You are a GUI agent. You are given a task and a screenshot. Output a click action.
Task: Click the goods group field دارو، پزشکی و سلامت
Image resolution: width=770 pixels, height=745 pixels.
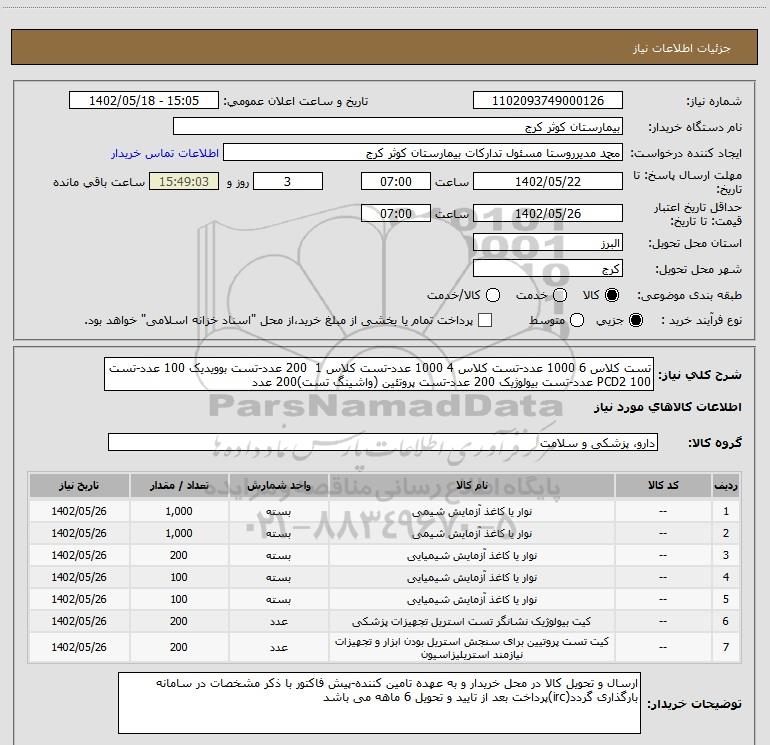click(x=383, y=442)
